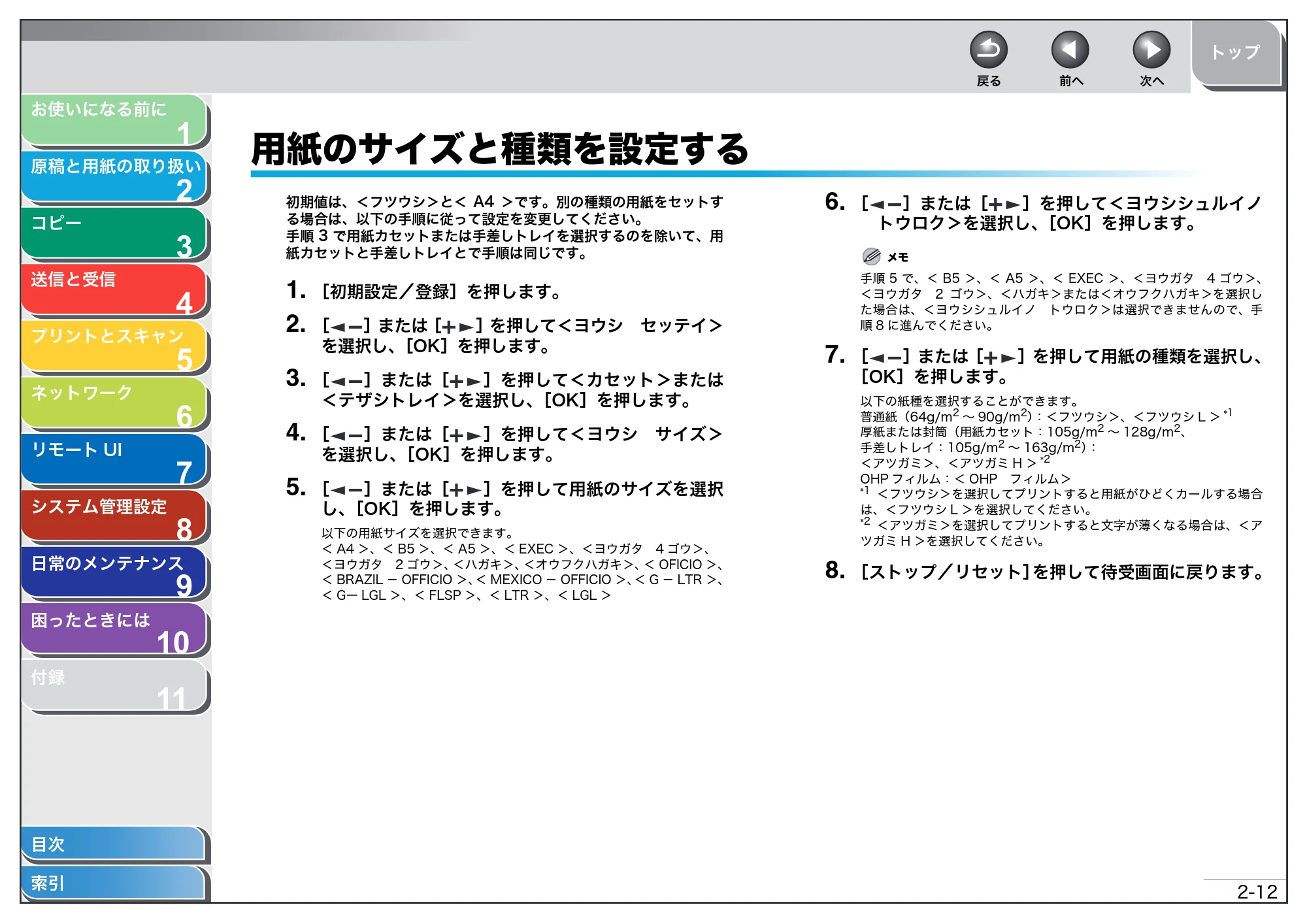Click the 索引 (index) button
Screen dimensions: 1307x924
[113, 883]
